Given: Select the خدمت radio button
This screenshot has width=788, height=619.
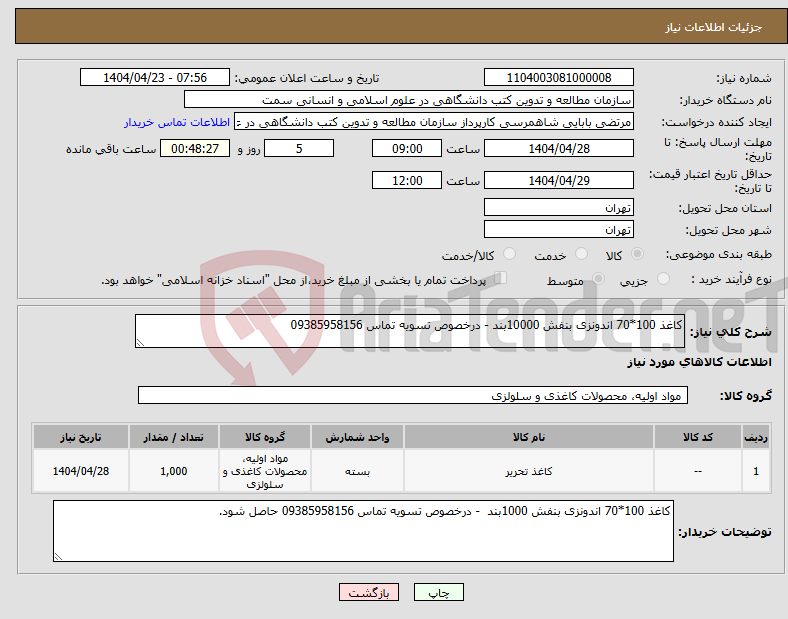Looking at the screenshot, I should click(x=581, y=254).
